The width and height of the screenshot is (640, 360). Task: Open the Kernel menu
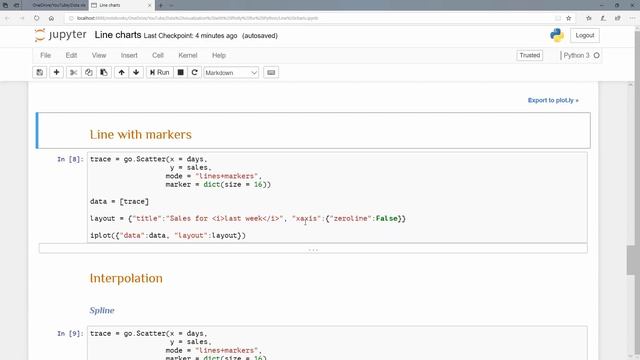tap(188, 56)
